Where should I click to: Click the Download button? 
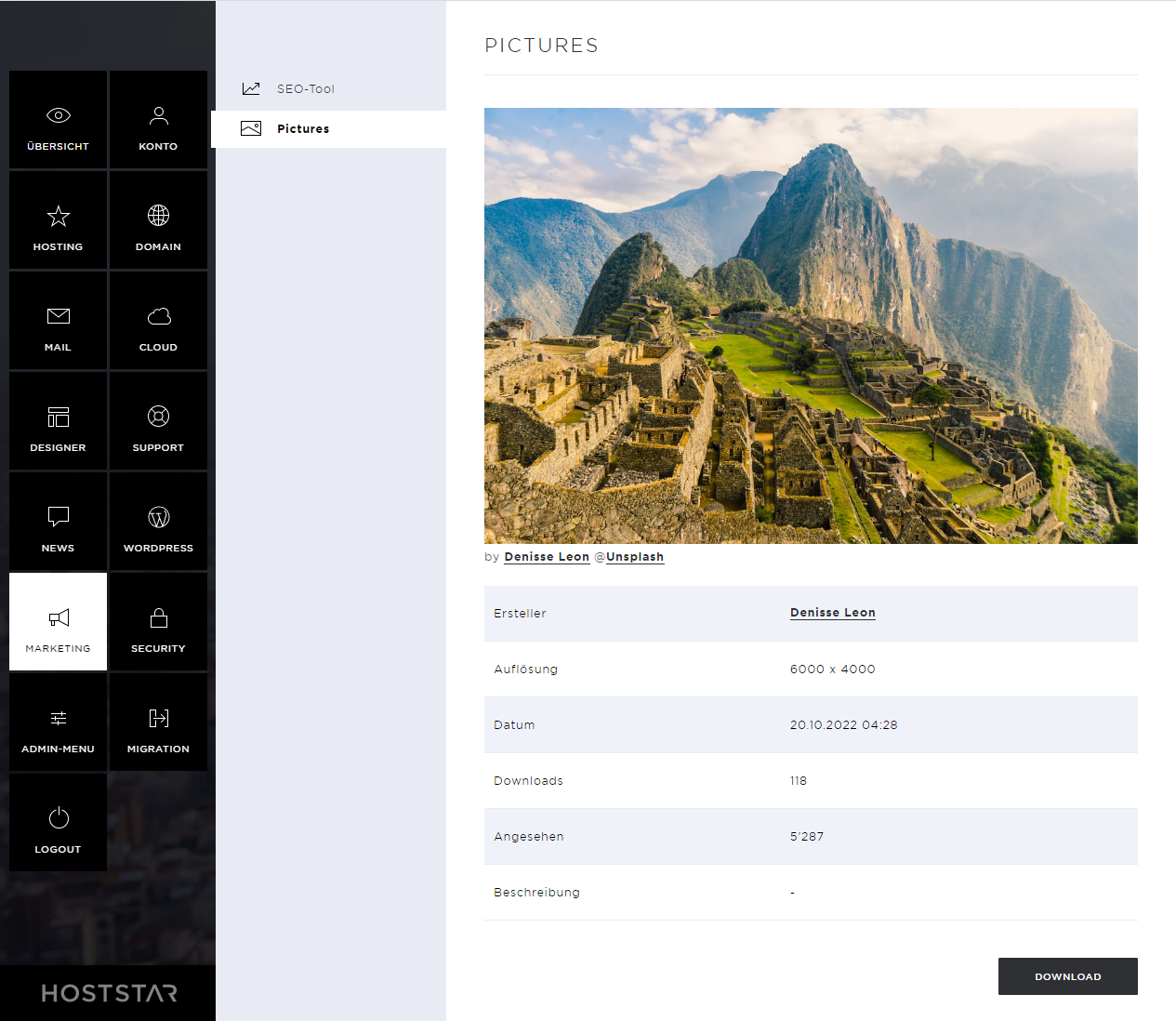[x=1068, y=976]
